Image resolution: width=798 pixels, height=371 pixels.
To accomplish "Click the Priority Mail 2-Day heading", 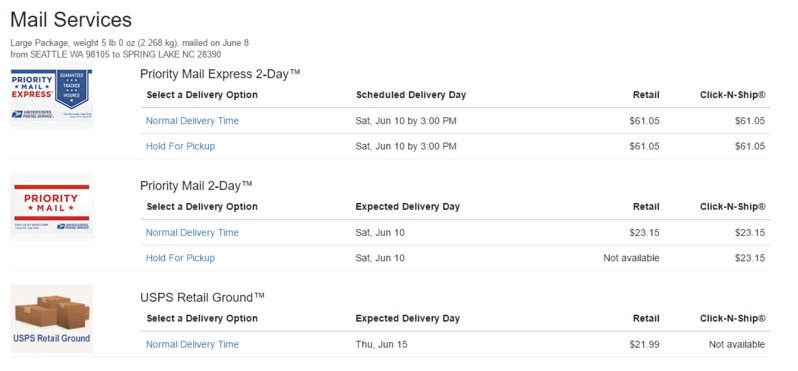I will click(196, 186).
